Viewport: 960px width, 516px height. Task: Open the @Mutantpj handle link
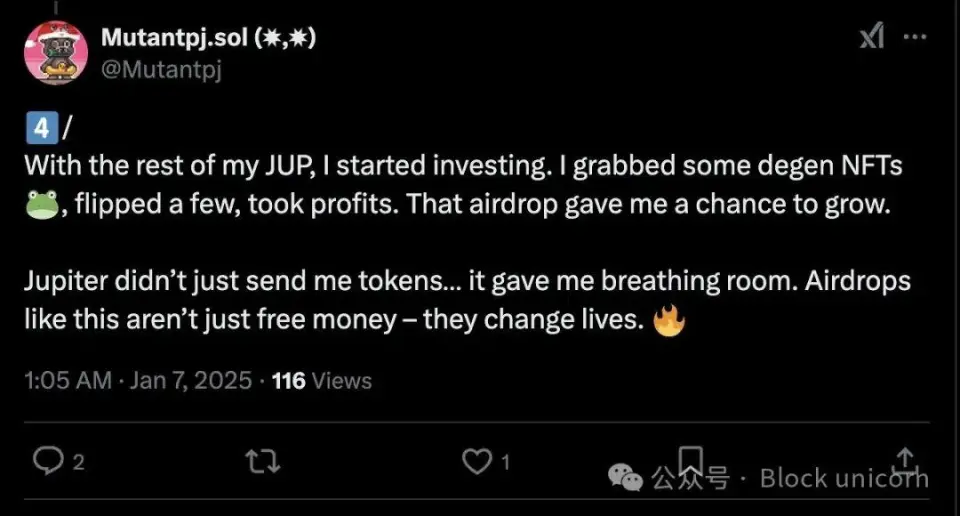point(161,68)
